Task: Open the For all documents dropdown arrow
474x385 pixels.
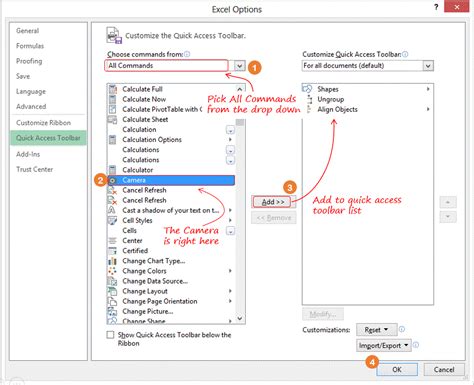Action: 428,66
